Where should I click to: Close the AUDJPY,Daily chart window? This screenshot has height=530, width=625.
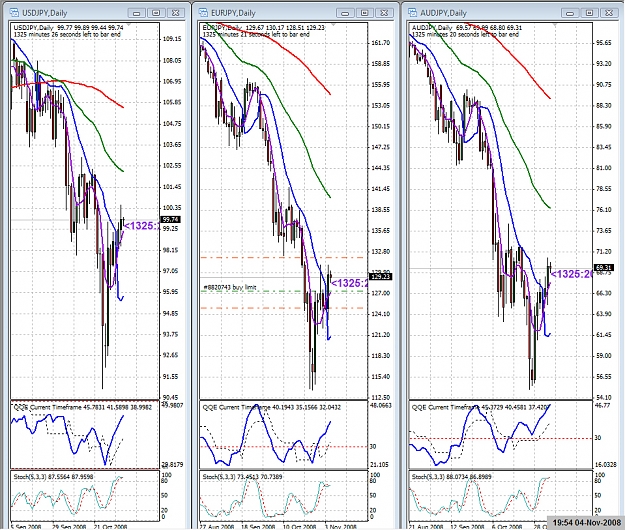click(x=609, y=13)
